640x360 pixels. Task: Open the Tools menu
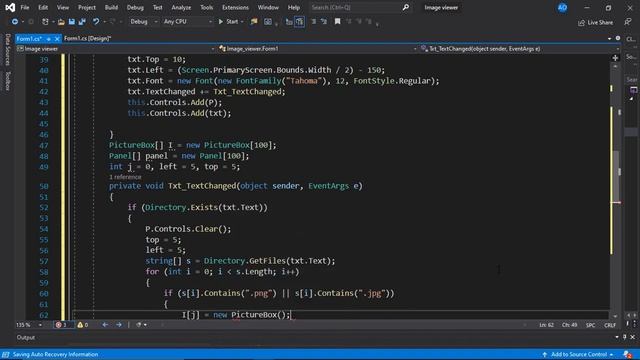tap(207, 7)
